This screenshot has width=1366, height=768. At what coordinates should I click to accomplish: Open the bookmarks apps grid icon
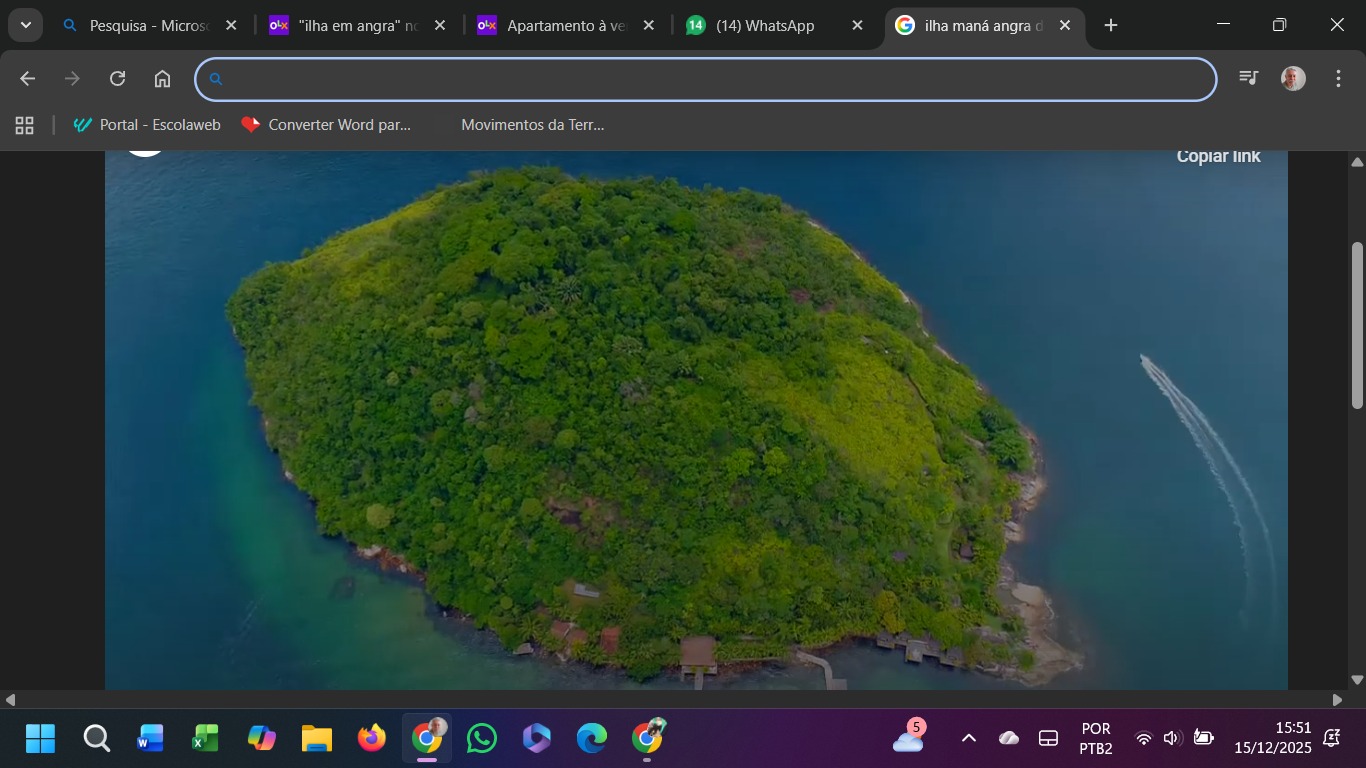point(24,125)
